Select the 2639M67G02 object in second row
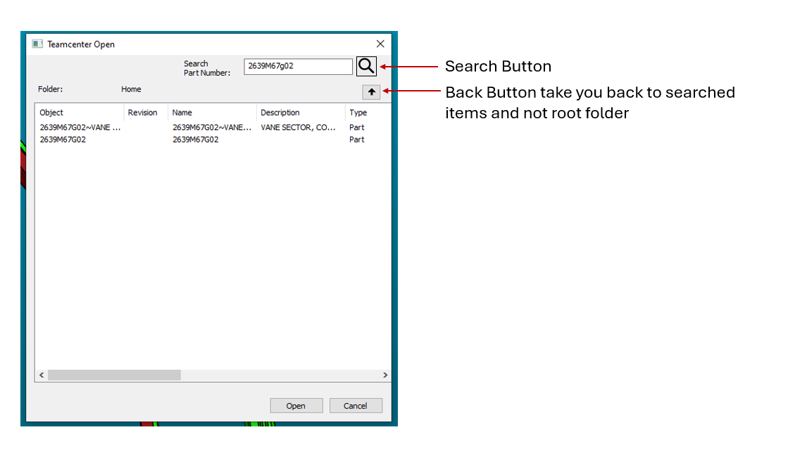 point(63,139)
